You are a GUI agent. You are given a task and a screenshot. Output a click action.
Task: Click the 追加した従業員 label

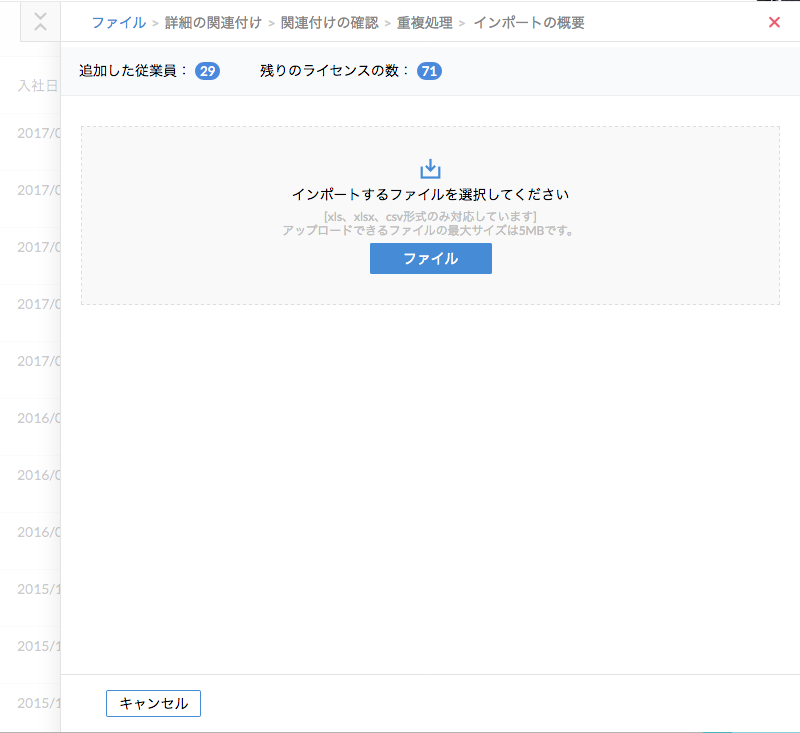[133, 71]
